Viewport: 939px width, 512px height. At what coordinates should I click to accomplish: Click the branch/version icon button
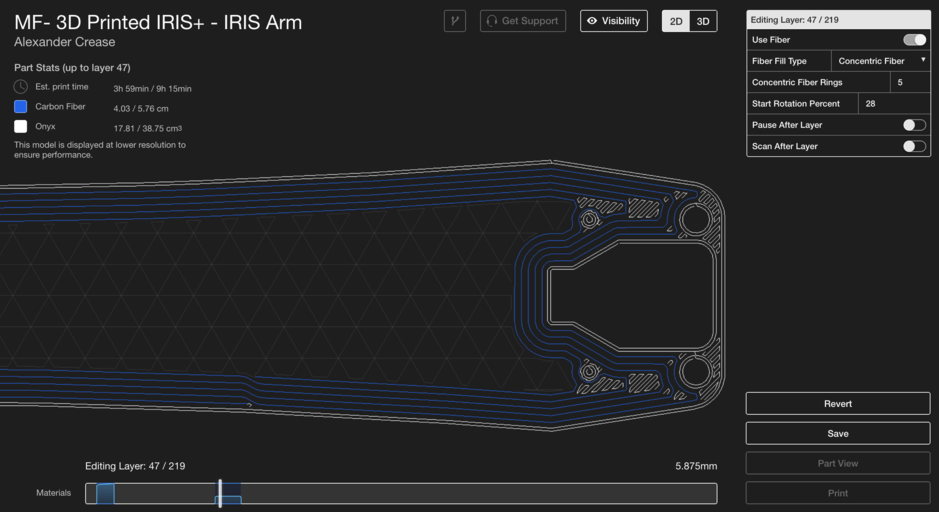(x=455, y=21)
